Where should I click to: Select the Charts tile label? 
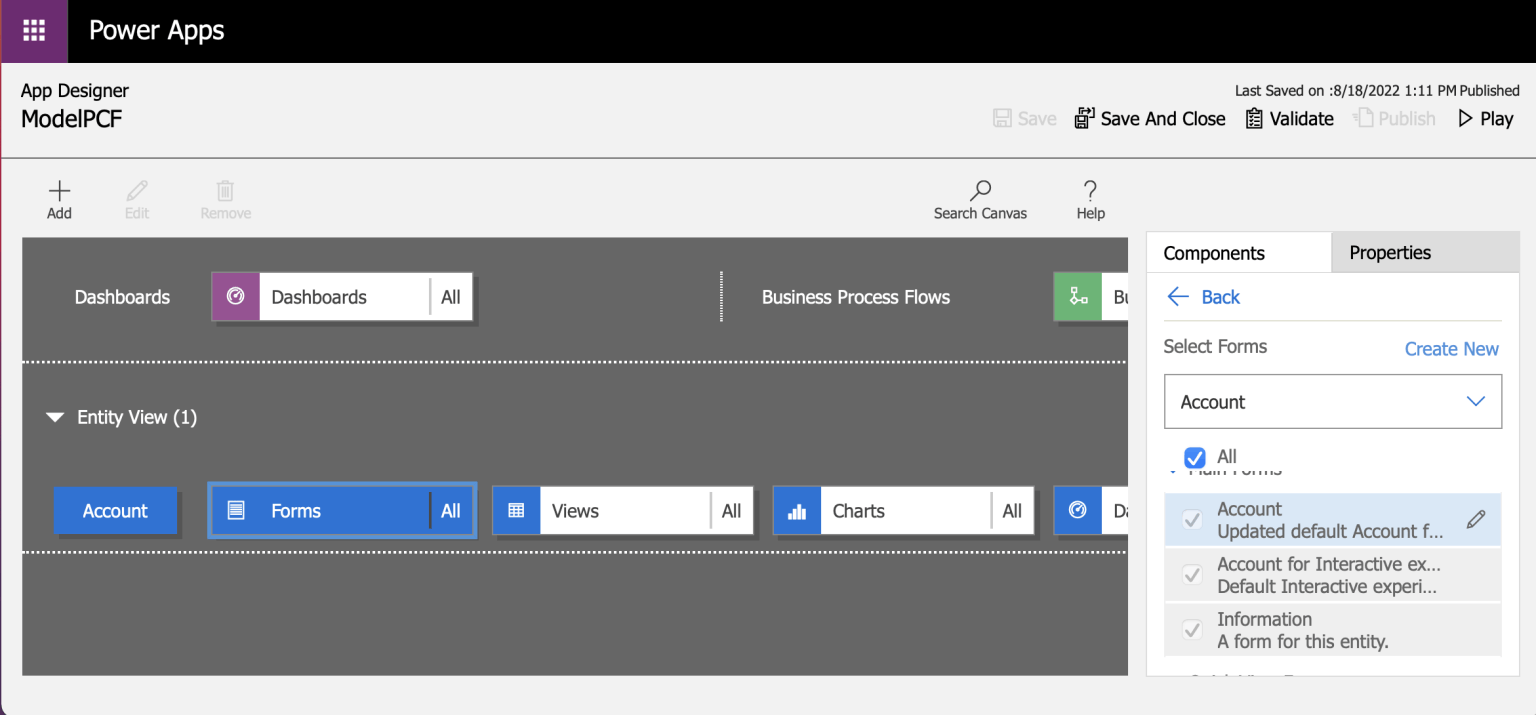click(859, 511)
